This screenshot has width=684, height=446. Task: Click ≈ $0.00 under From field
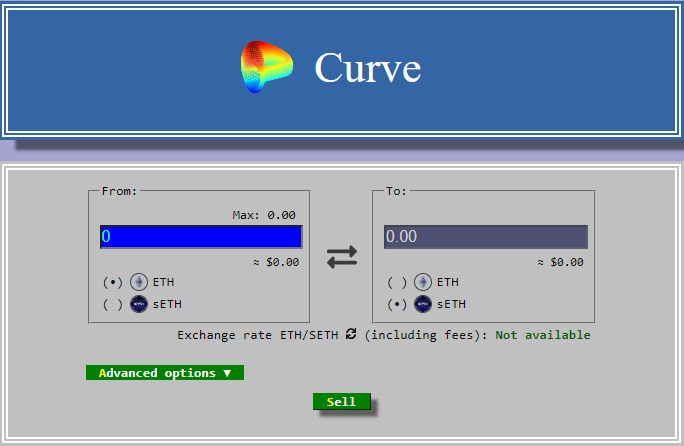click(x=276, y=262)
